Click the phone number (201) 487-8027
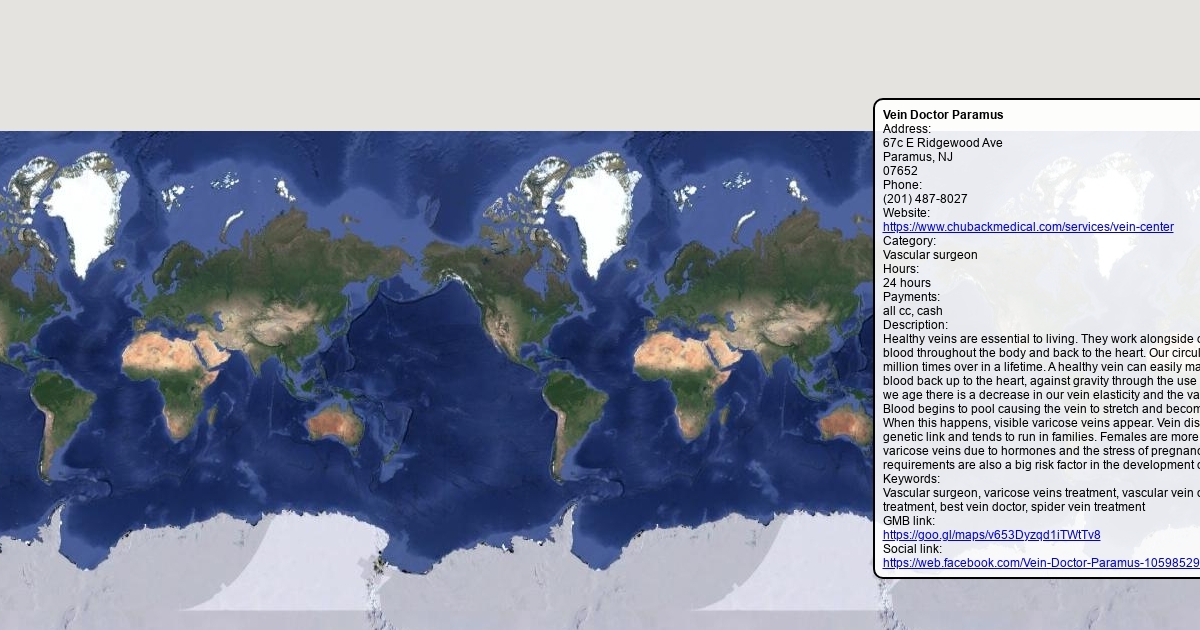This screenshot has height=630, width=1200. 924,199
